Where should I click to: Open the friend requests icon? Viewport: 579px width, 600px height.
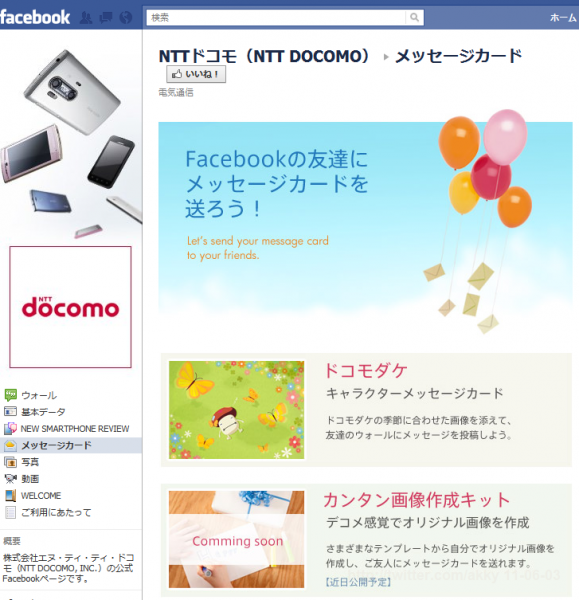pos(86,18)
